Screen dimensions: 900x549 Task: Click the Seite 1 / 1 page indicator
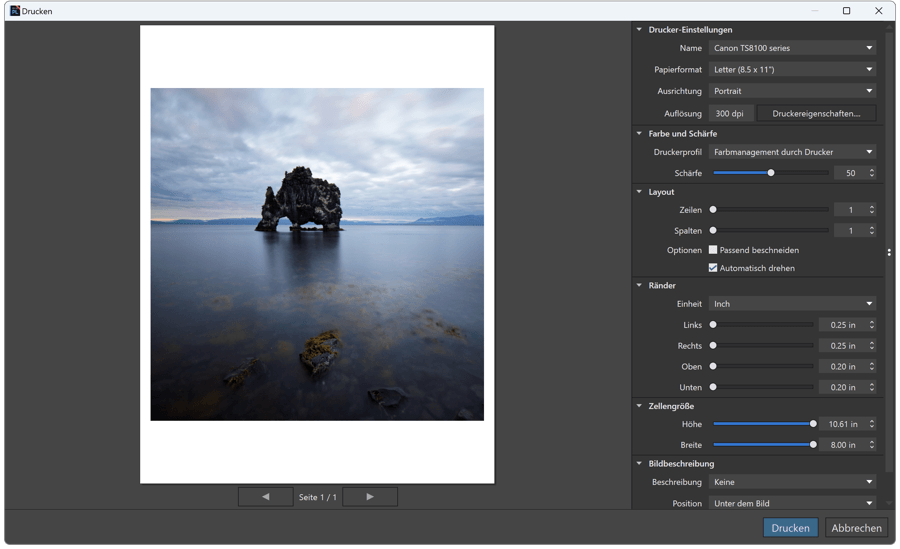tap(317, 497)
